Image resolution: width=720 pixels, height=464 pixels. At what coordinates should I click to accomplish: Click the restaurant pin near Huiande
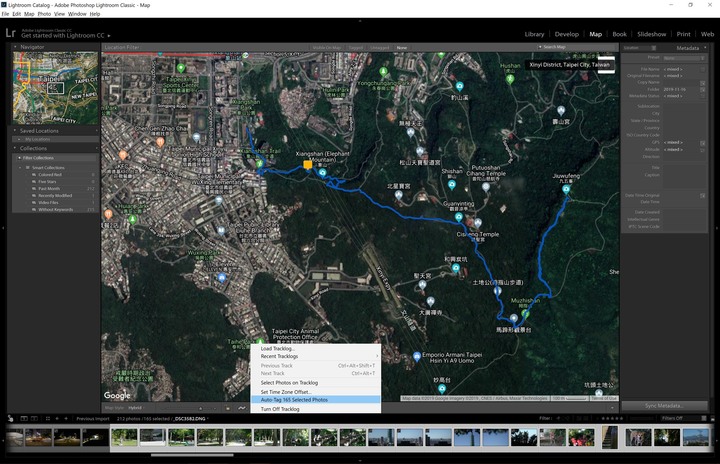click(108, 214)
